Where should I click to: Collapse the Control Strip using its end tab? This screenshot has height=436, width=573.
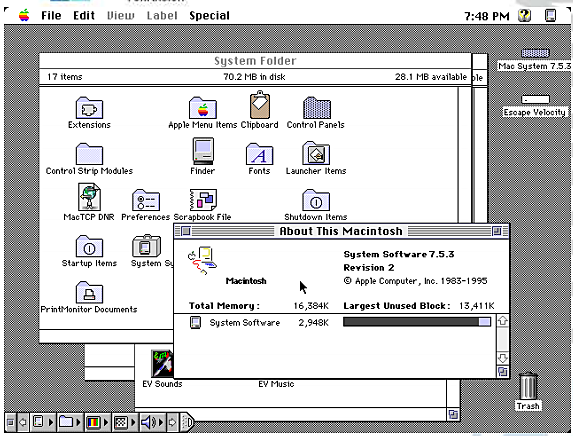pyautogui.click(x=187, y=422)
